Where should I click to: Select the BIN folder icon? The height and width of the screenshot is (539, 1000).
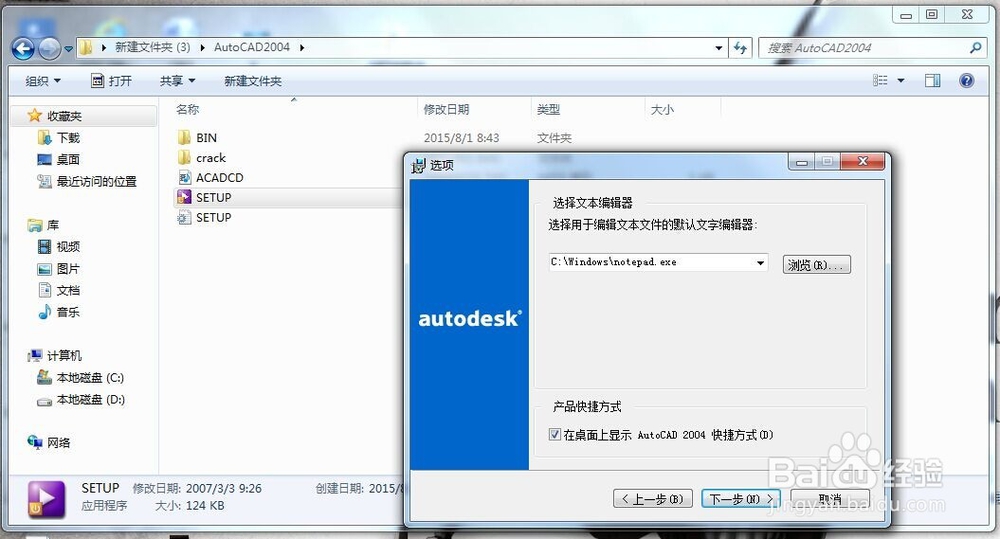coord(184,138)
